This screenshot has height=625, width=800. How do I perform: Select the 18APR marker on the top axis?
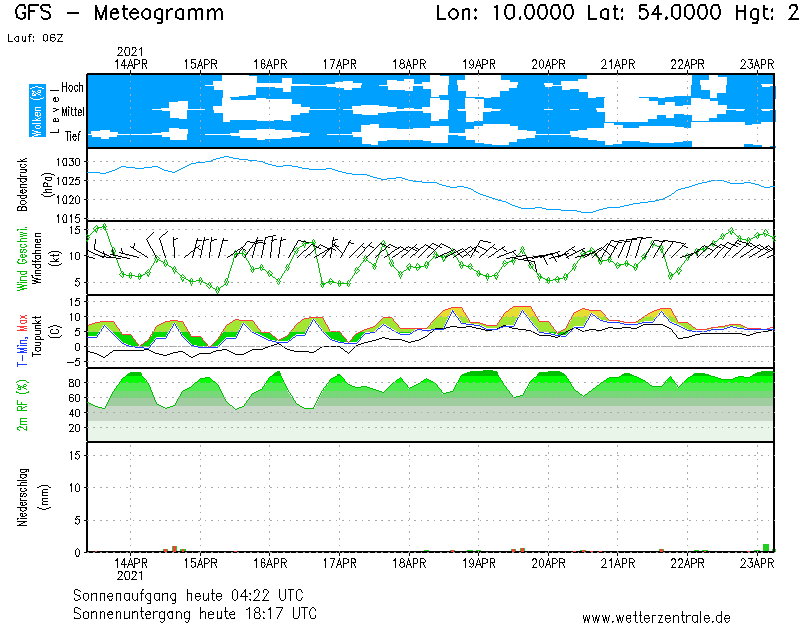coord(409,64)
